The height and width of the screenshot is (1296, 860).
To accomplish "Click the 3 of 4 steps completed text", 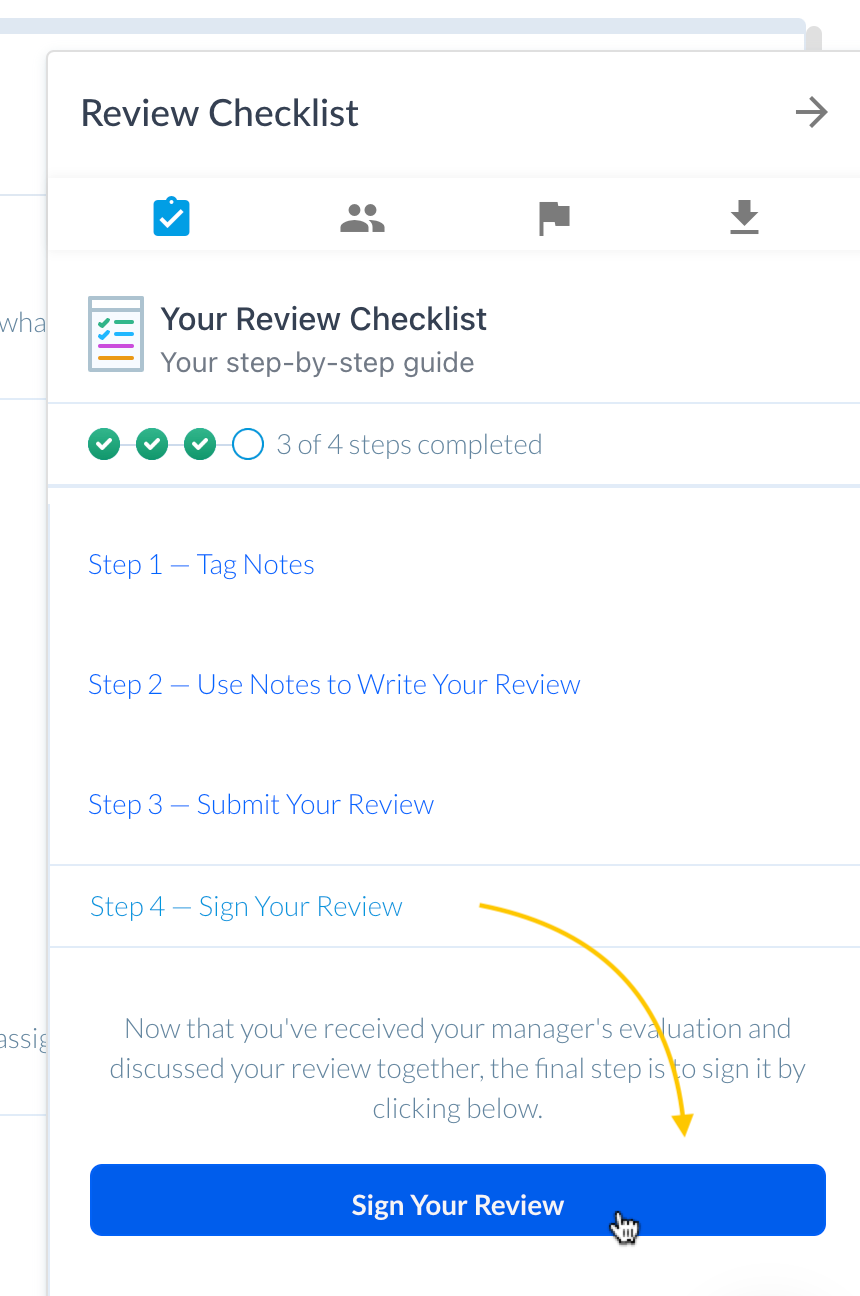I will coord(409,445).
